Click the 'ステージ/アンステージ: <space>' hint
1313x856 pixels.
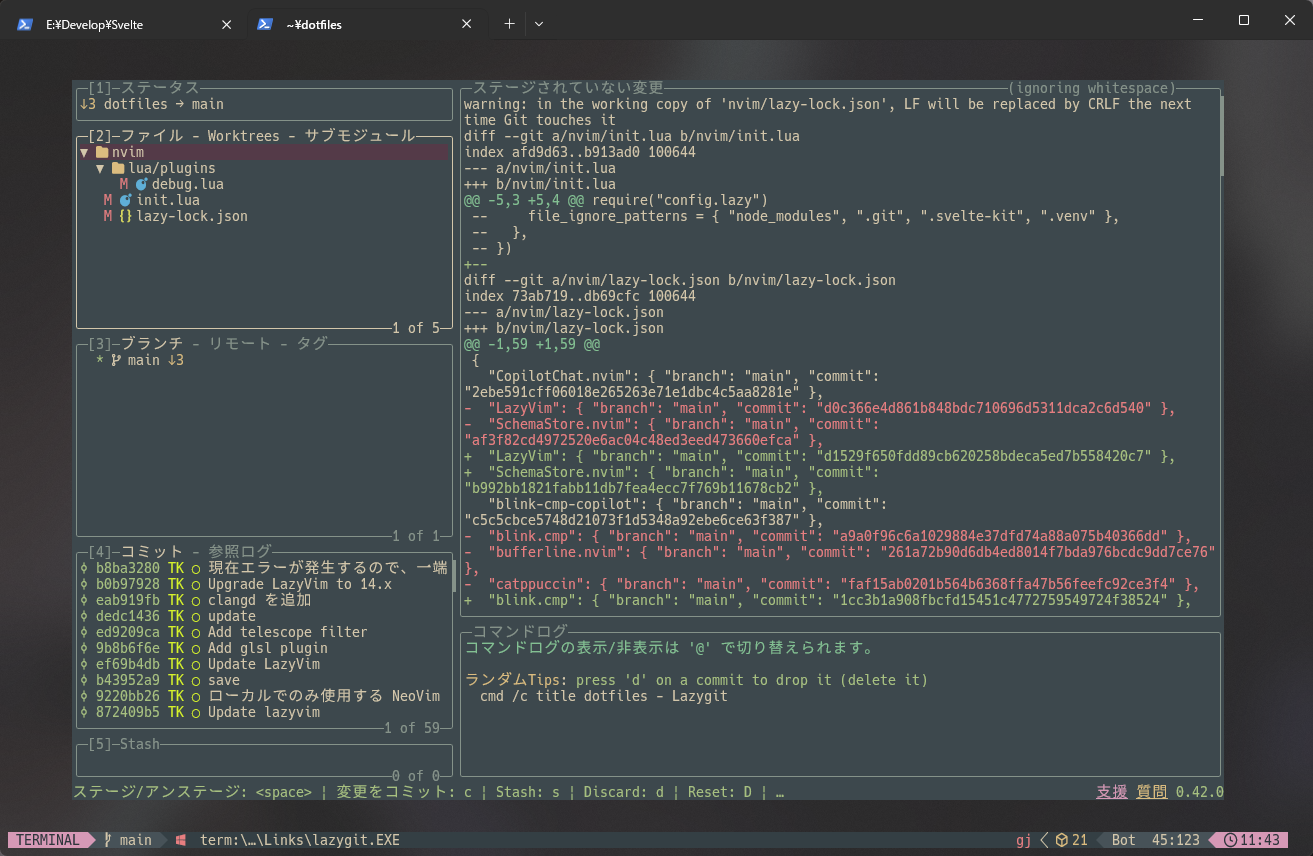pyautogui.click(x=192, y=792)
